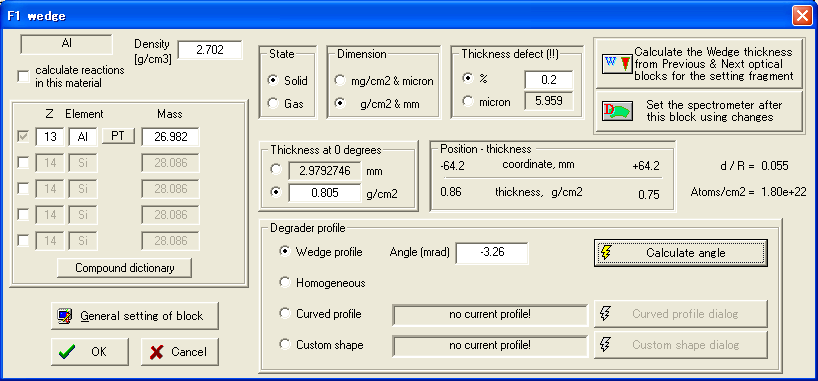
Task: Click the spectrometer D icon
Action: coord(617,111)
